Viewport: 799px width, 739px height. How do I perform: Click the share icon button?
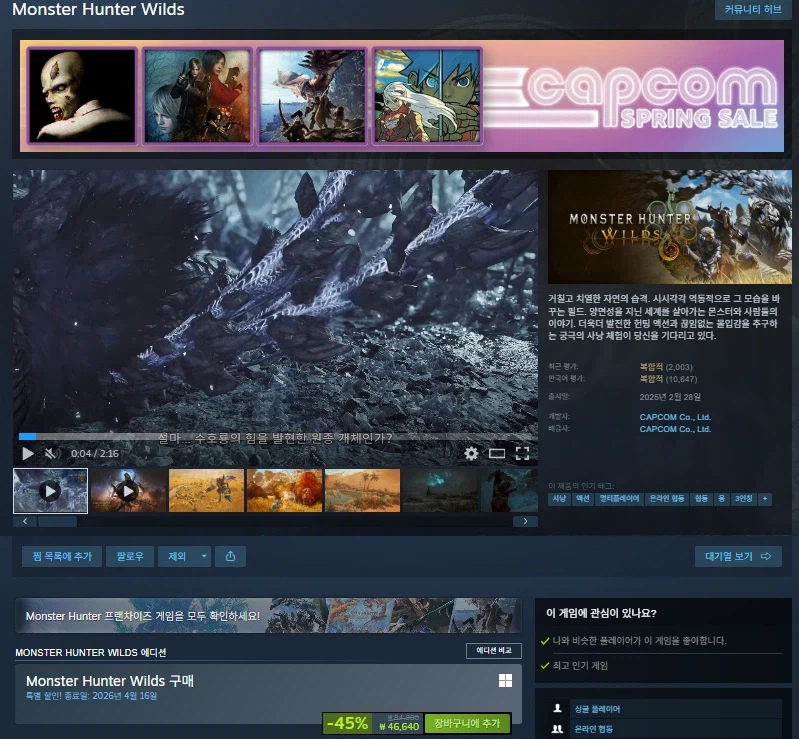(x=230, y=556)
